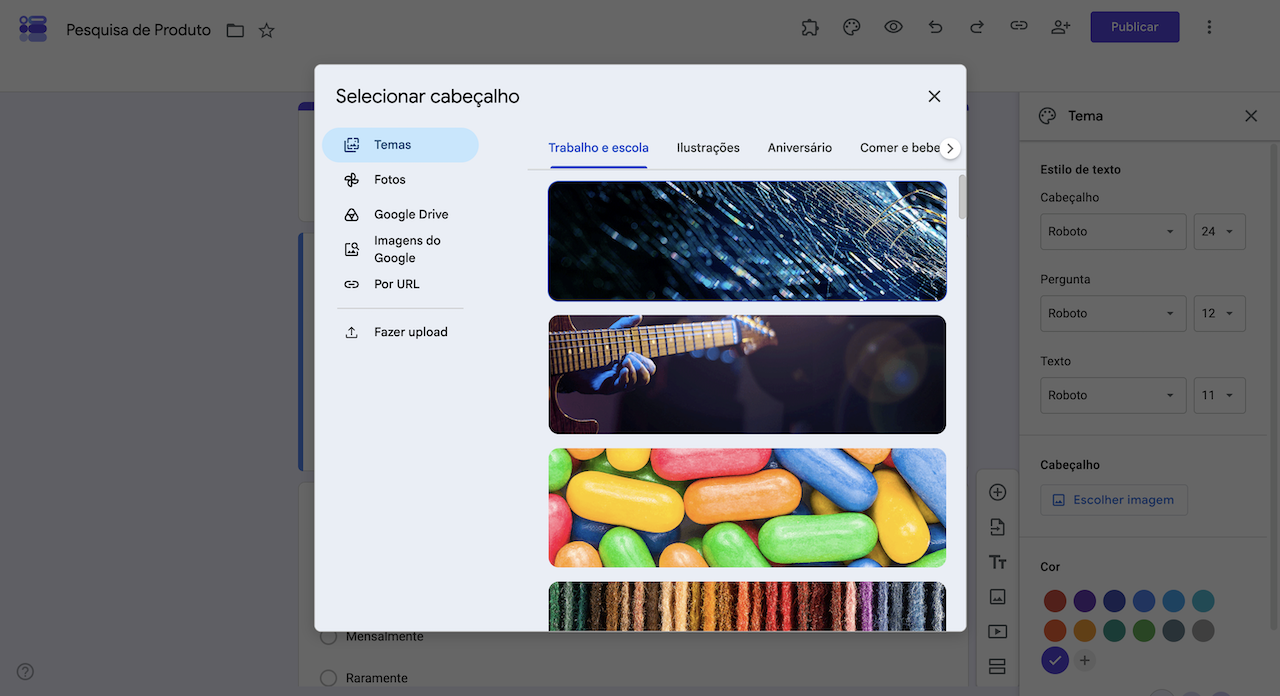
Task: Add collaborators icon
Action: pos(1061,27)
